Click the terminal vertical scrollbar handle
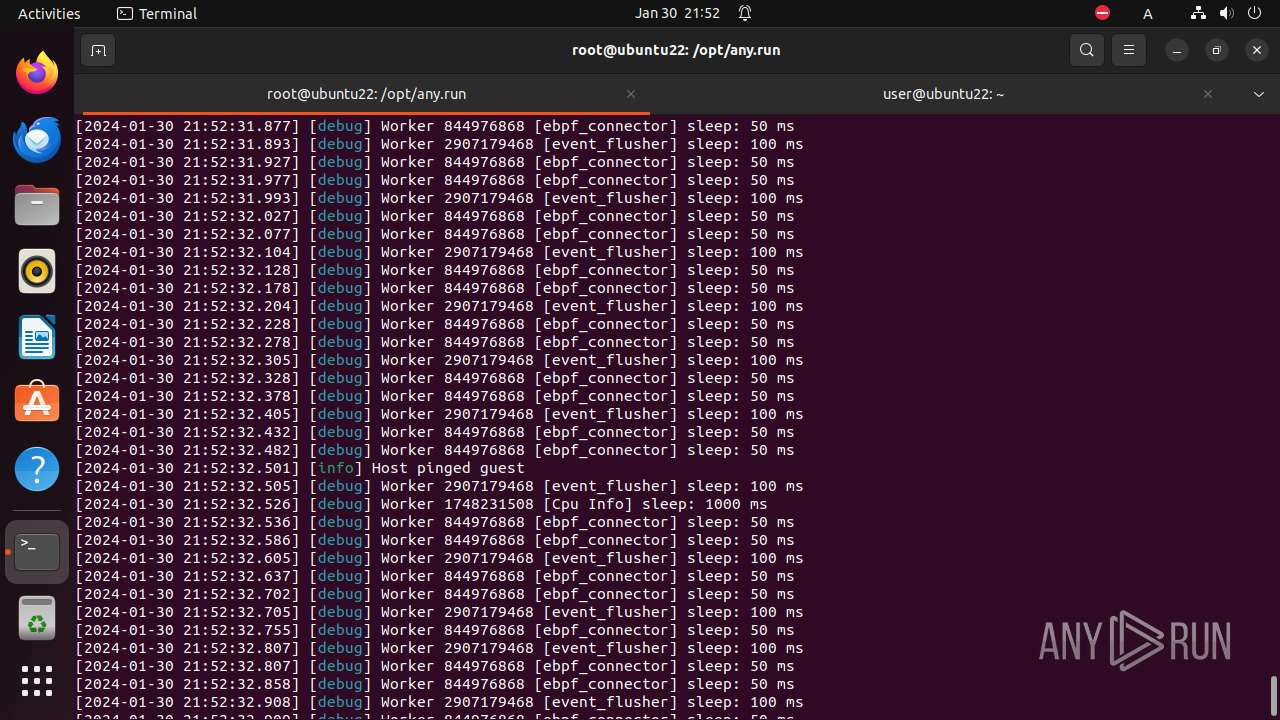 tap(1273, 697)
